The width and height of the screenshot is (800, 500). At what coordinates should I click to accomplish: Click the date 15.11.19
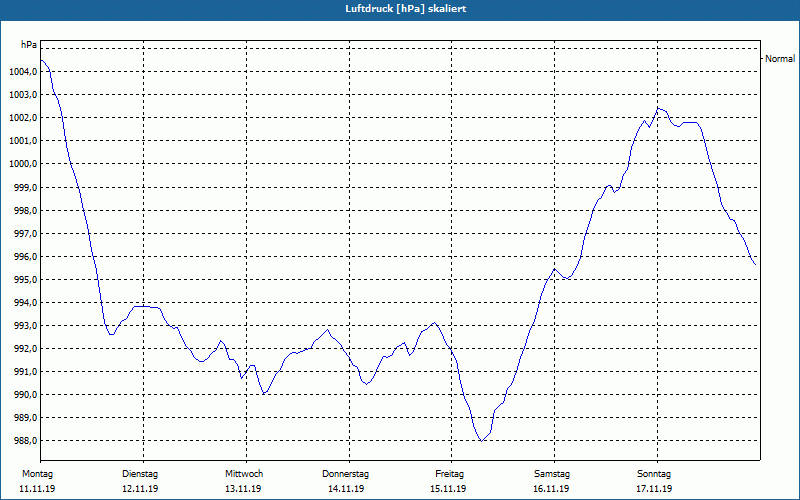tap(448, 489)
